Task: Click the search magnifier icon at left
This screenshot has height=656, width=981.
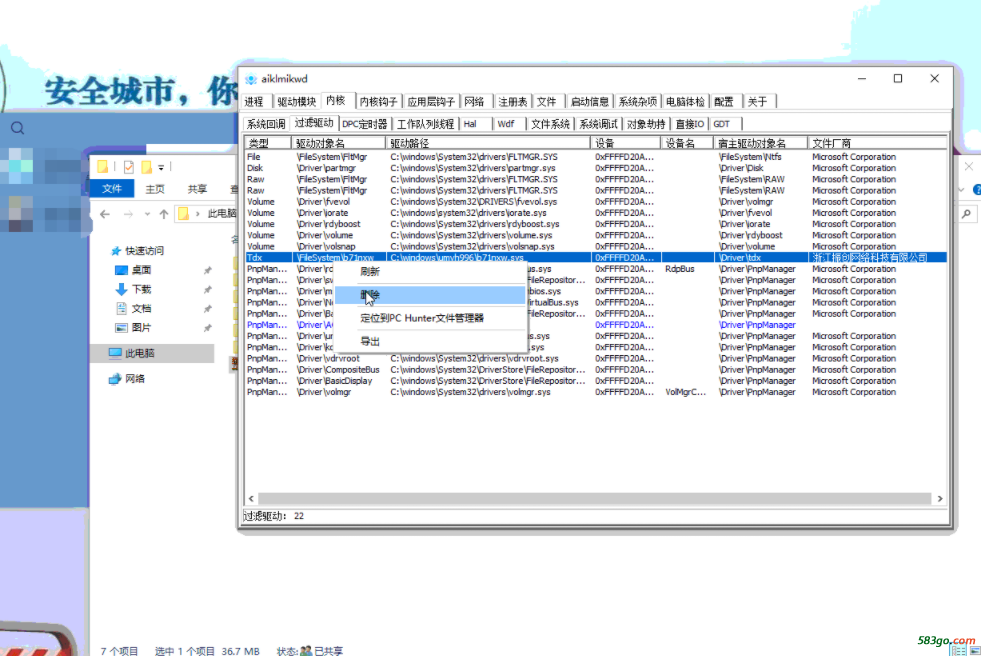Action: click(17, 128)
